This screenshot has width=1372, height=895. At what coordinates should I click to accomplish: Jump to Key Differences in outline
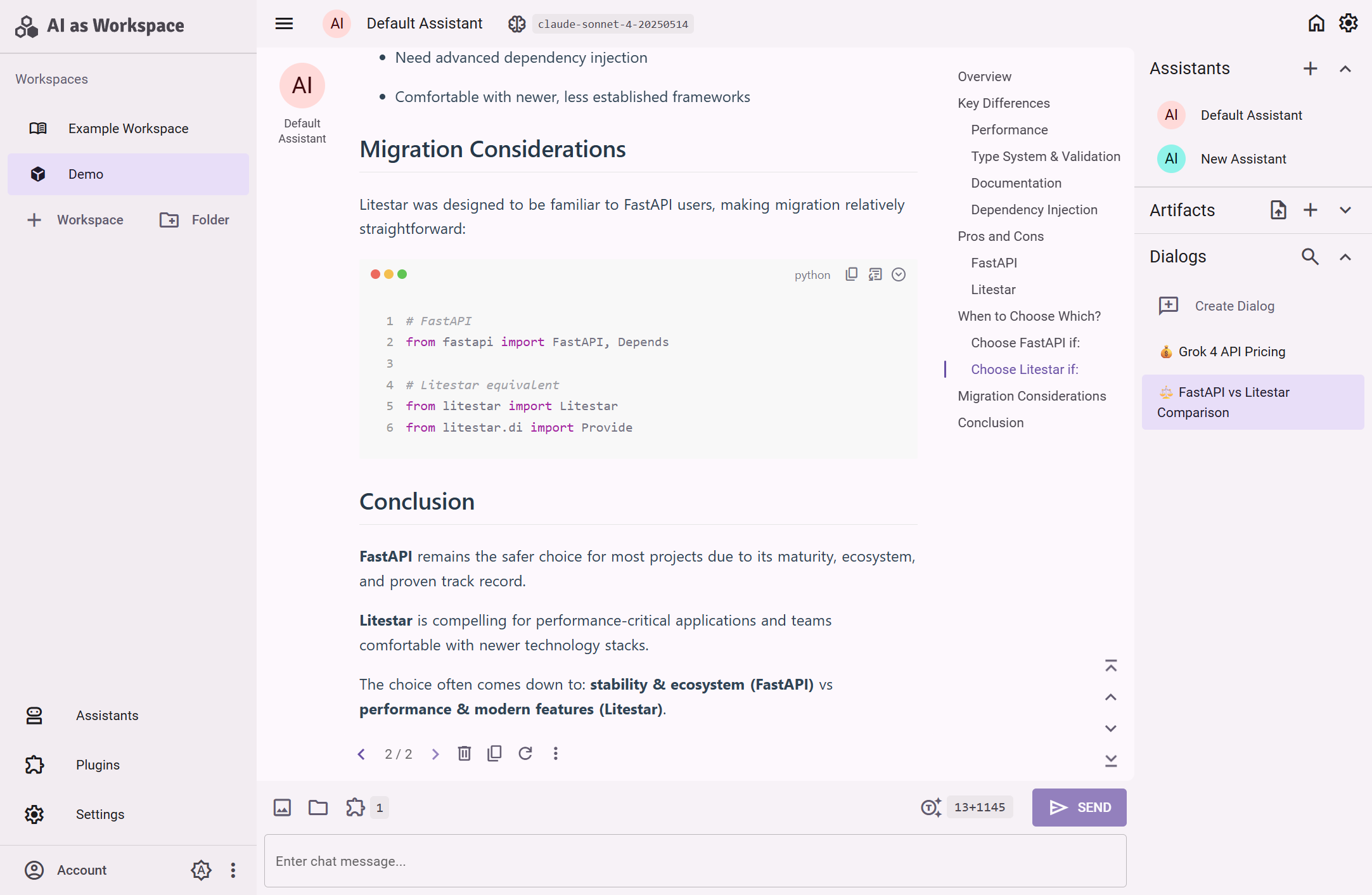tap(1003, 103)
